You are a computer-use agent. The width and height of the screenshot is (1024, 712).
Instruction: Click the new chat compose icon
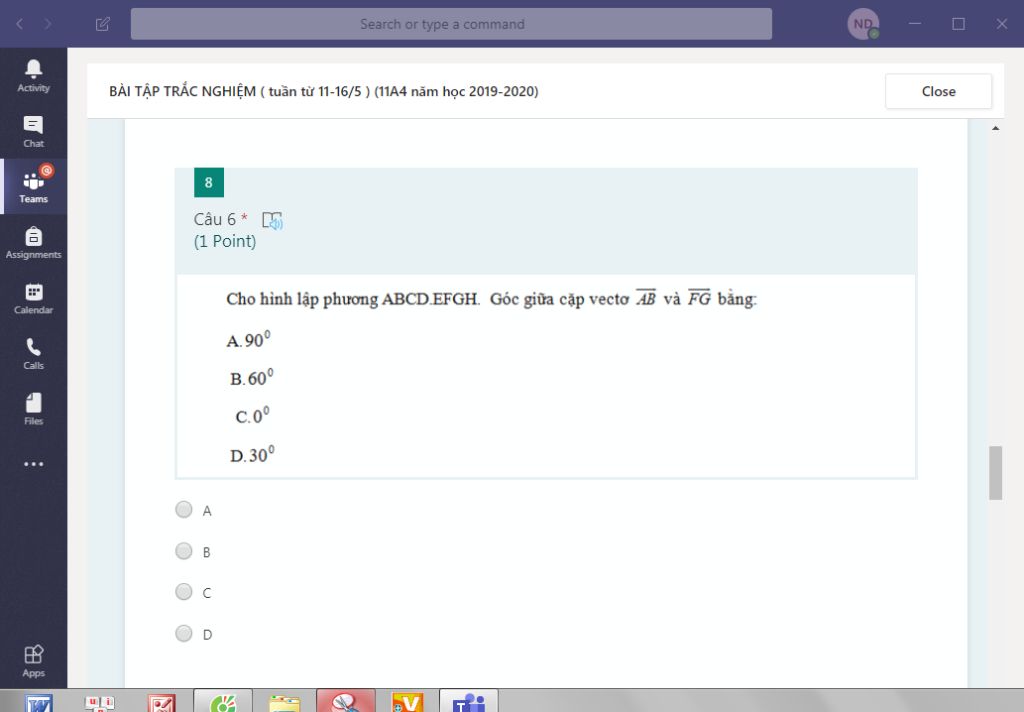point(103,24)
